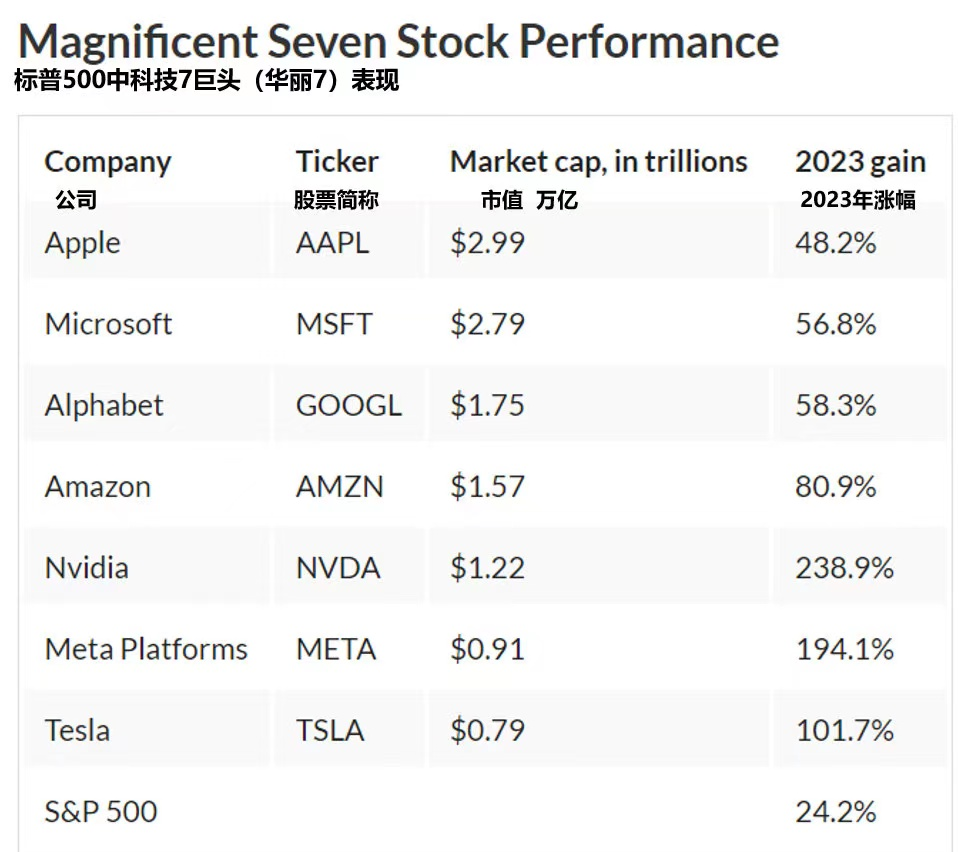This screenshot has height=852, width=958.
Task: Select the 238.9% gain value
Action: tap(844, 568)
